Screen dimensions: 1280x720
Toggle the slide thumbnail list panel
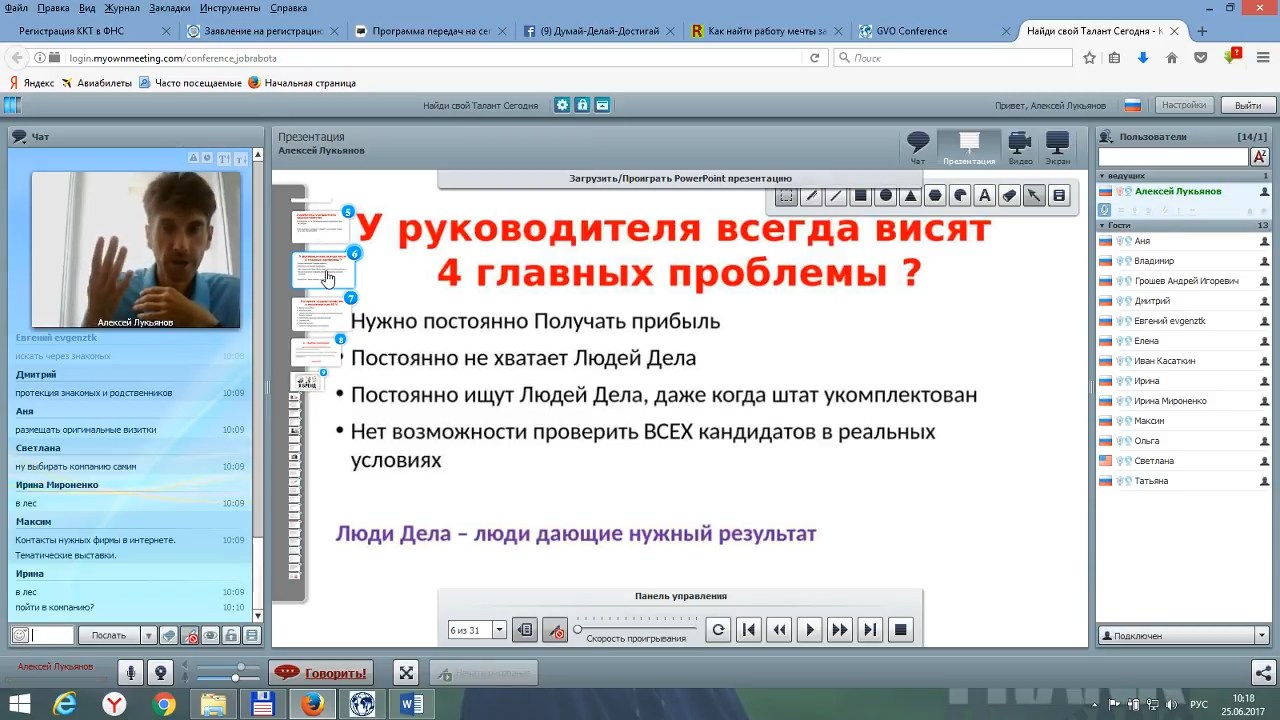(x=524, y=630)
